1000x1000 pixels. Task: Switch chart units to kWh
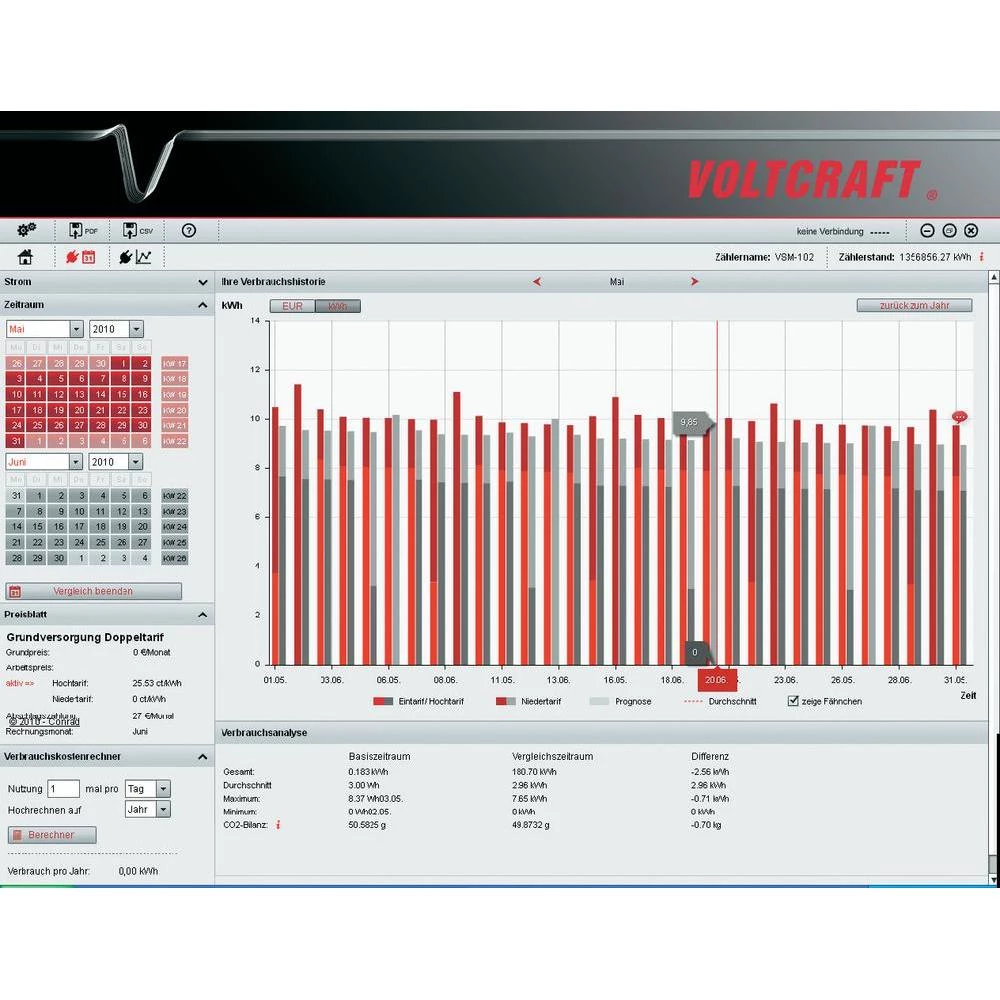[x=337, y=306]
